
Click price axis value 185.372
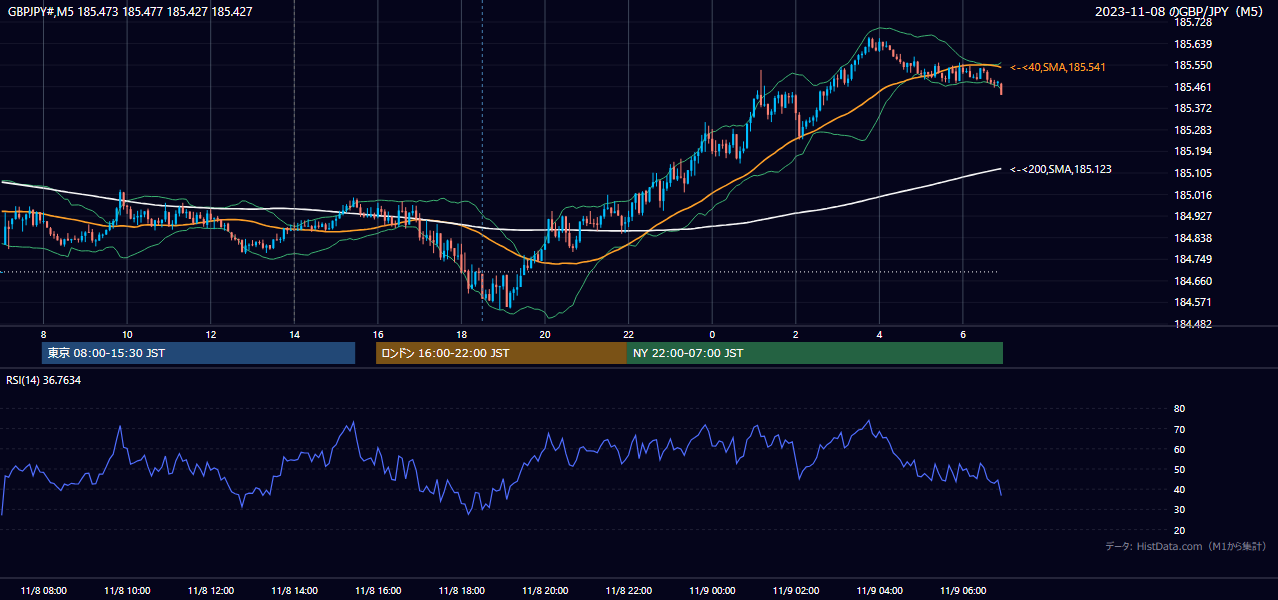[1193, 108]
